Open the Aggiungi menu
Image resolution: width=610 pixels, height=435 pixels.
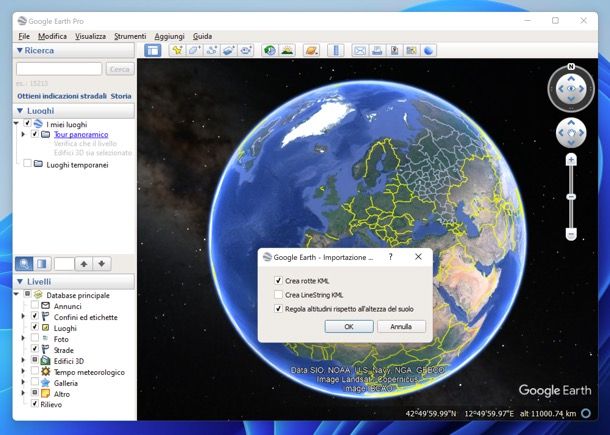pyautogui.click(x=169, y=36)
